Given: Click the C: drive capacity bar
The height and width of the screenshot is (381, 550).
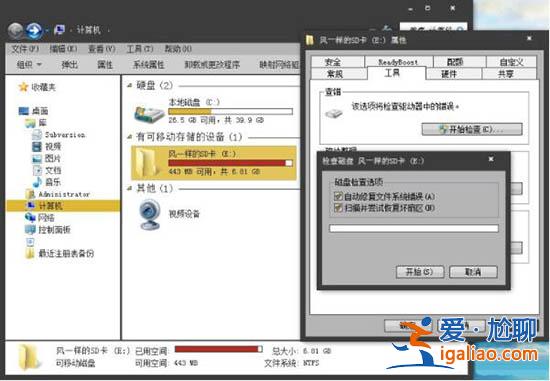Looking at the screenshot, I should click(x=230, y=112).
